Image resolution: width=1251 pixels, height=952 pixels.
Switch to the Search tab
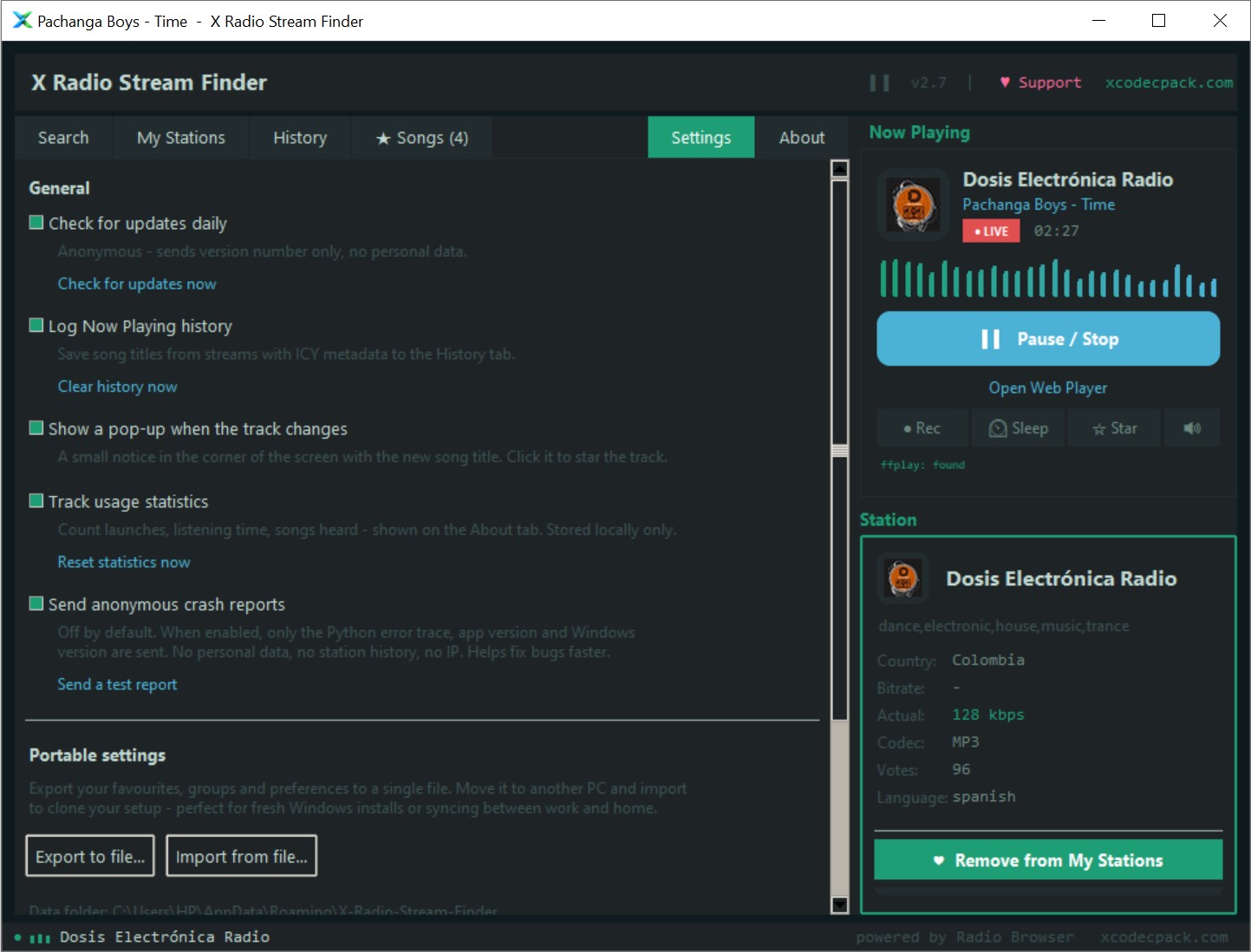63,138
